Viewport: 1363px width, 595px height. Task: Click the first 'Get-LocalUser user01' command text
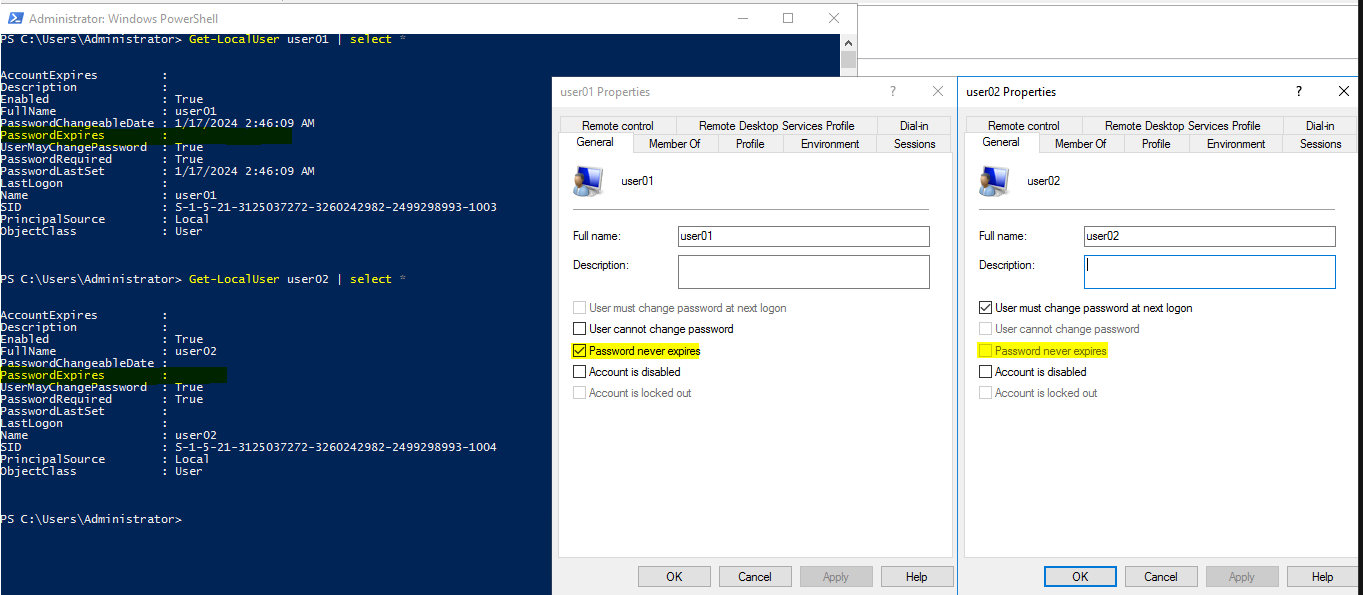pyautogui.click(x=260, y=40)
